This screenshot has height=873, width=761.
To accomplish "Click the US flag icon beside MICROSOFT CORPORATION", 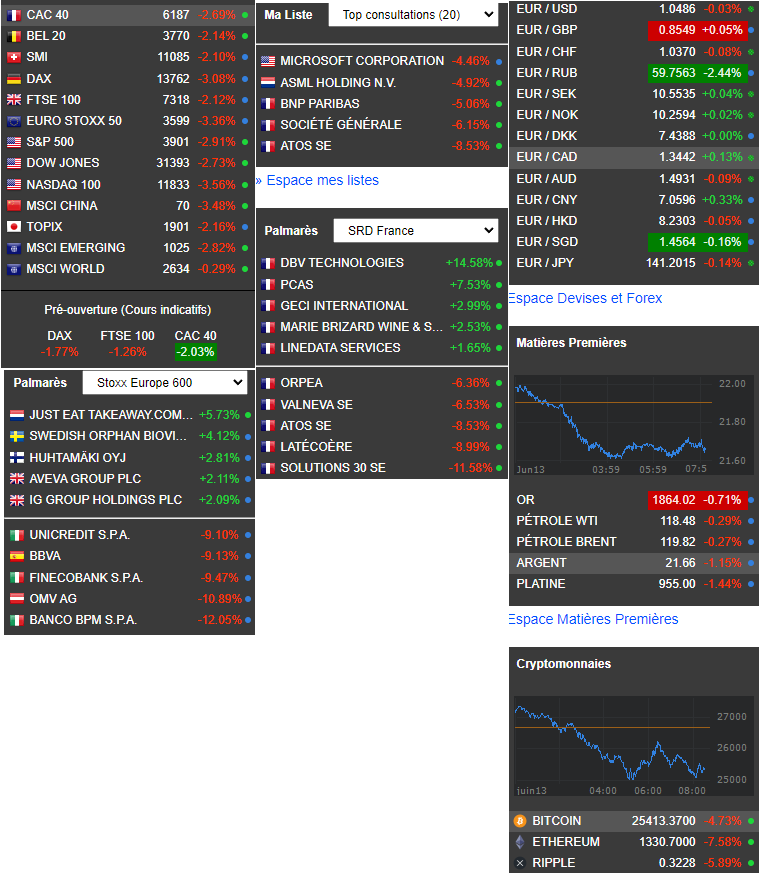I will click(x=268, y=61).
